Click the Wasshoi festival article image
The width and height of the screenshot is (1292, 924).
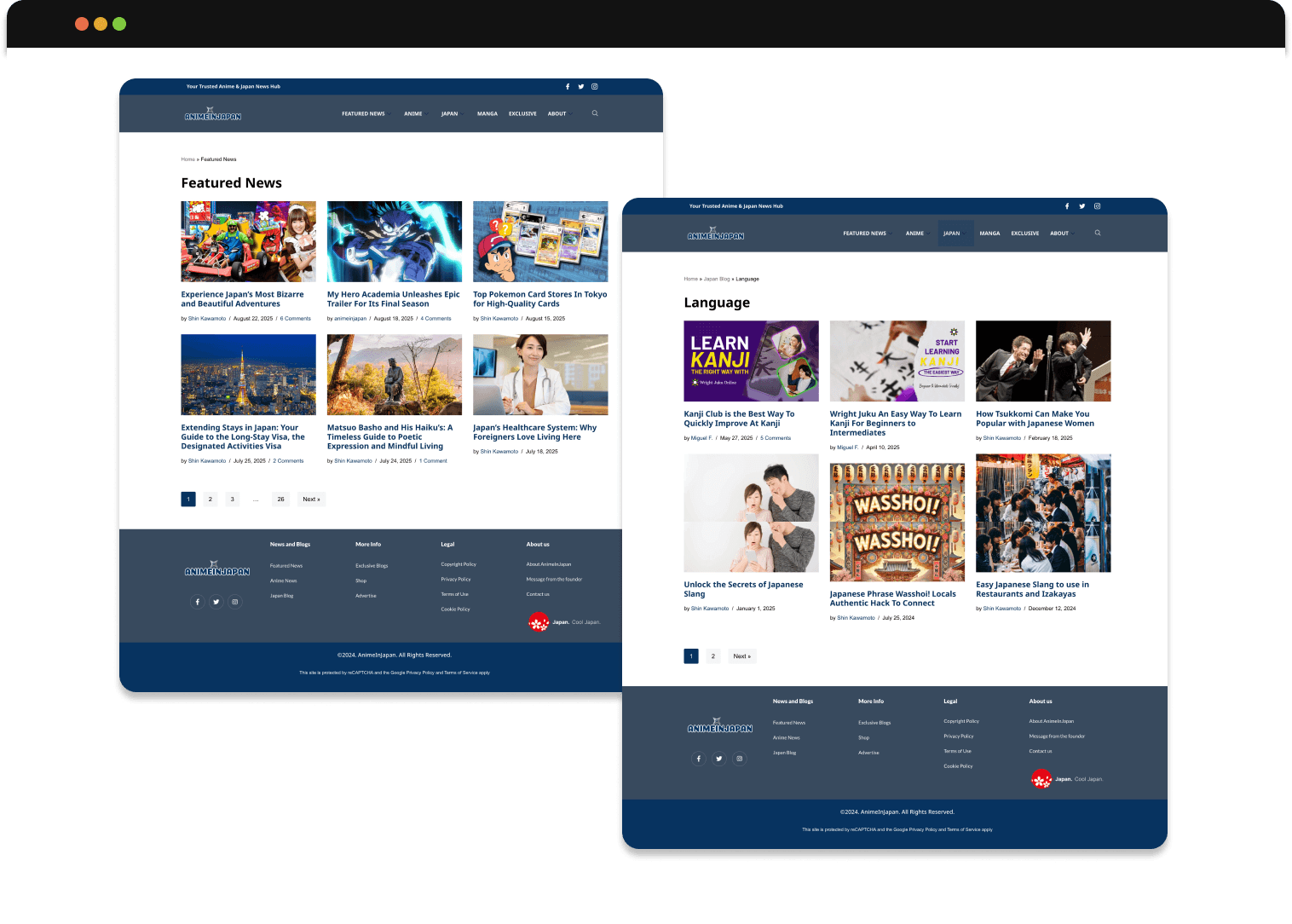click(897, 522)
